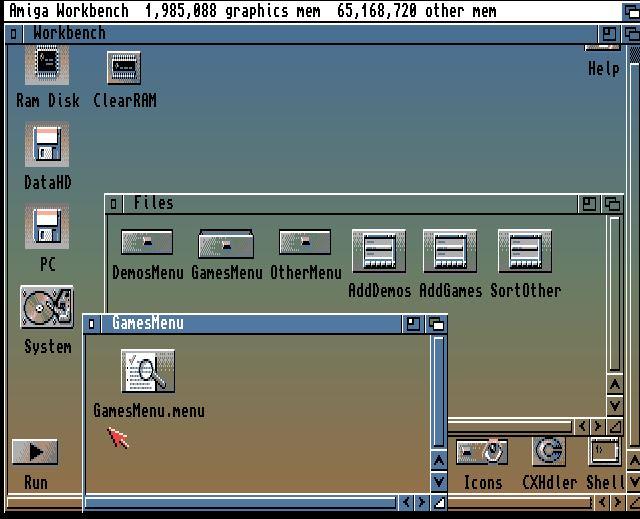Select the GamesMenu drawer in Files
The width and height of the screenshot is (640, 519).
226,243
